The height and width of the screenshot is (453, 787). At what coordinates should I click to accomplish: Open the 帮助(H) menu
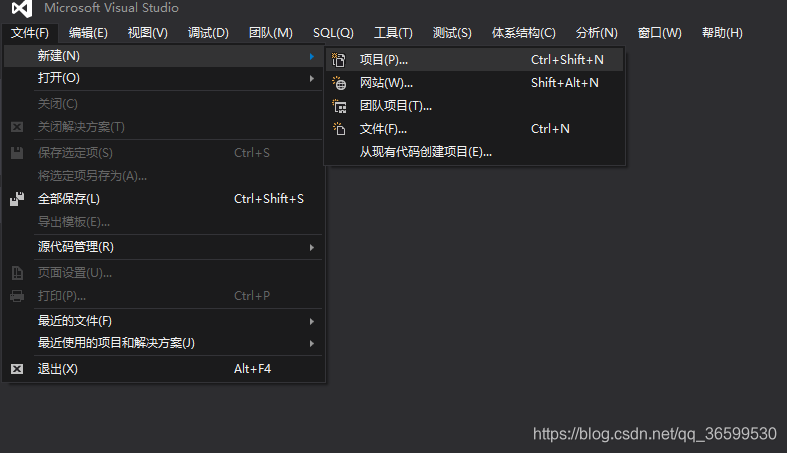(722, 33)
